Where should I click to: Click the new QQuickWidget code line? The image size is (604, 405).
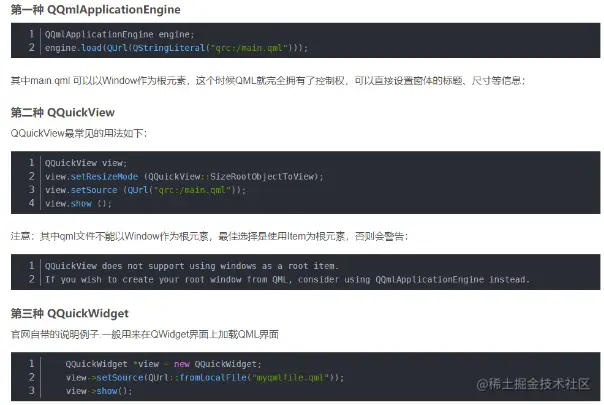click(163, 364)
